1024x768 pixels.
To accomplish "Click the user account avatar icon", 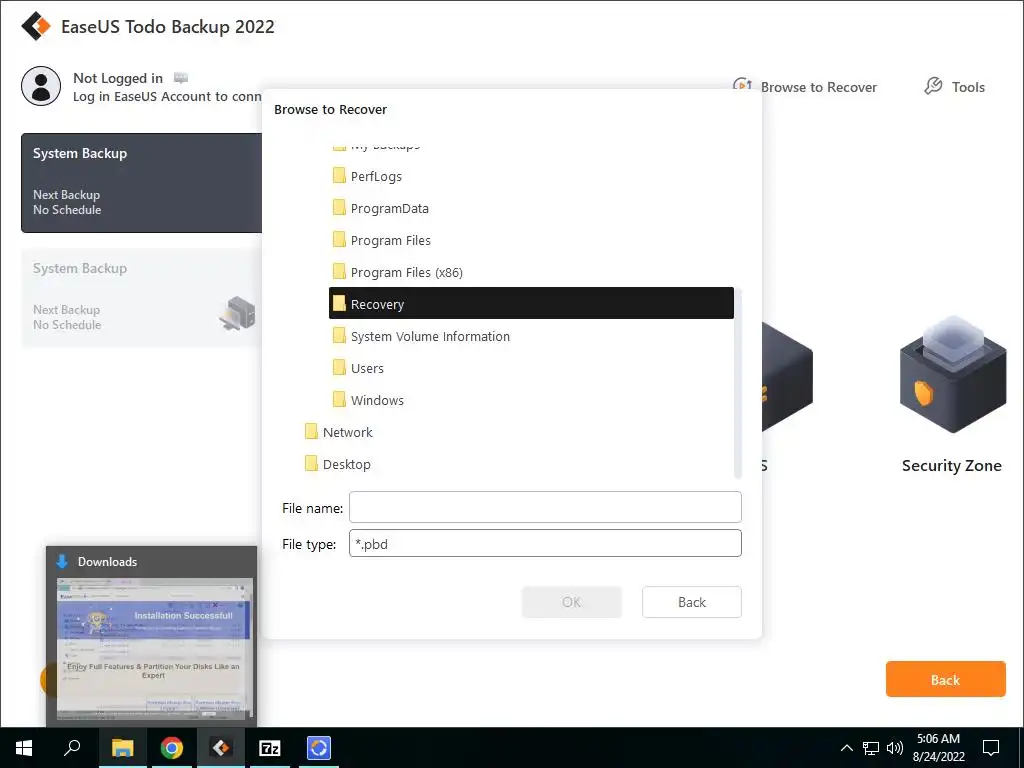I will [41, 86].
